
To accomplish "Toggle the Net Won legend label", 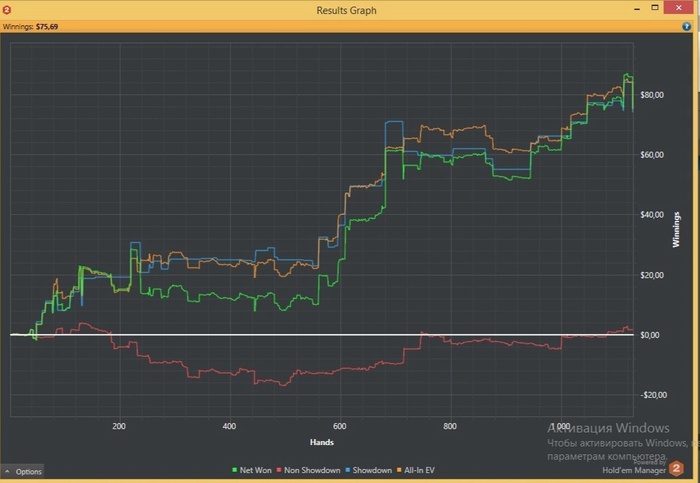I will coord(255,470).
